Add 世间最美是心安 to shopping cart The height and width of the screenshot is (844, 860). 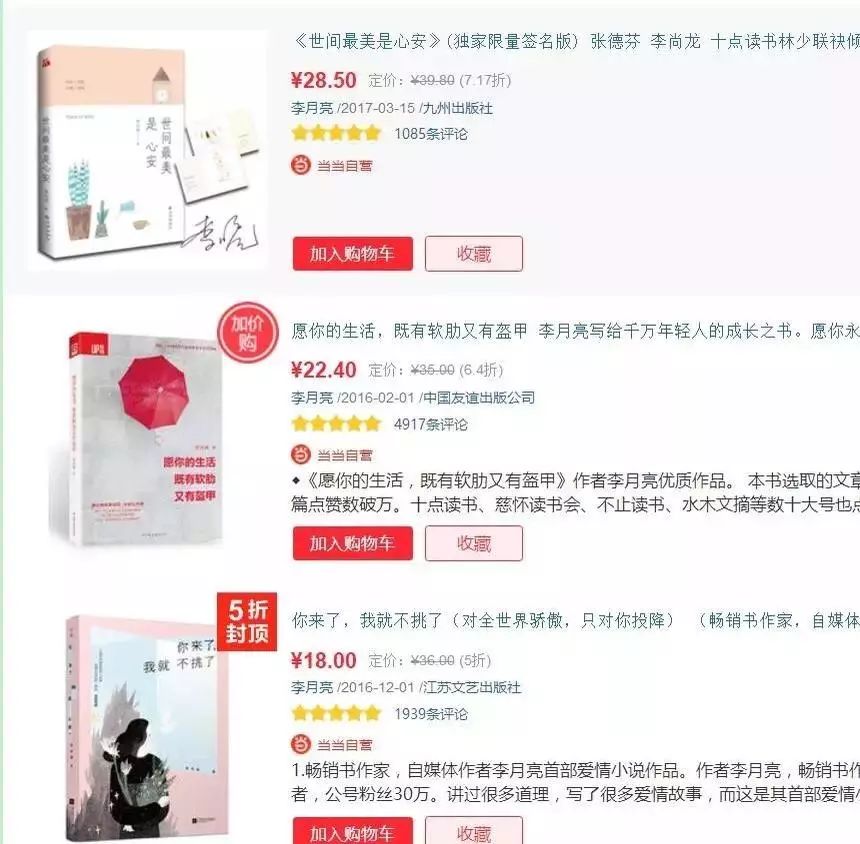pos(353,253)
